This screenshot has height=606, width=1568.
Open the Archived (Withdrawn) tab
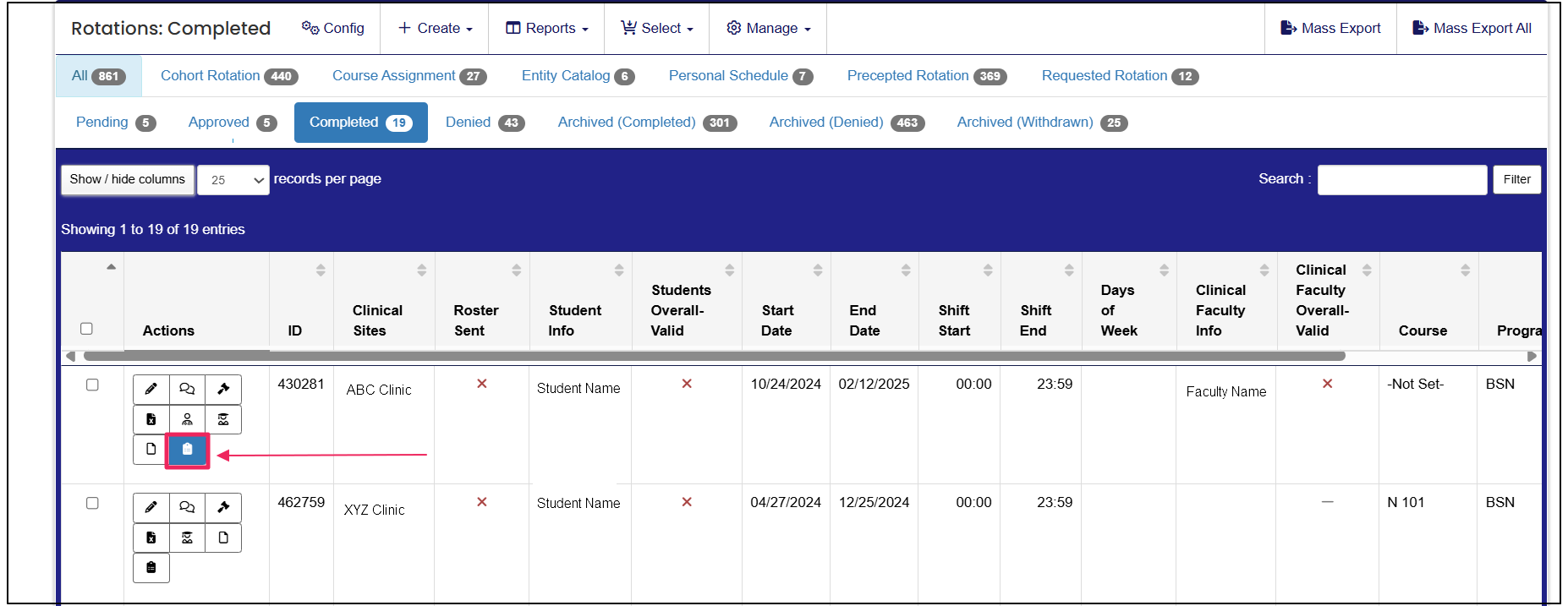coord(1042,123)
